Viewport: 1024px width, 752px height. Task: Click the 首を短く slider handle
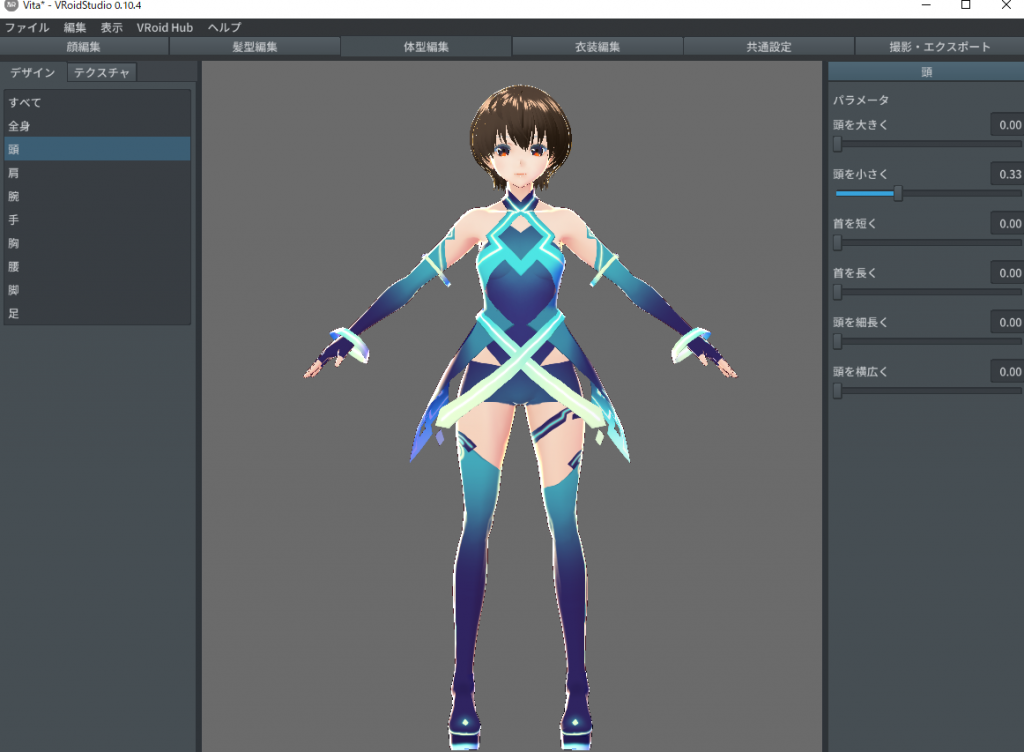coord(838,243)
